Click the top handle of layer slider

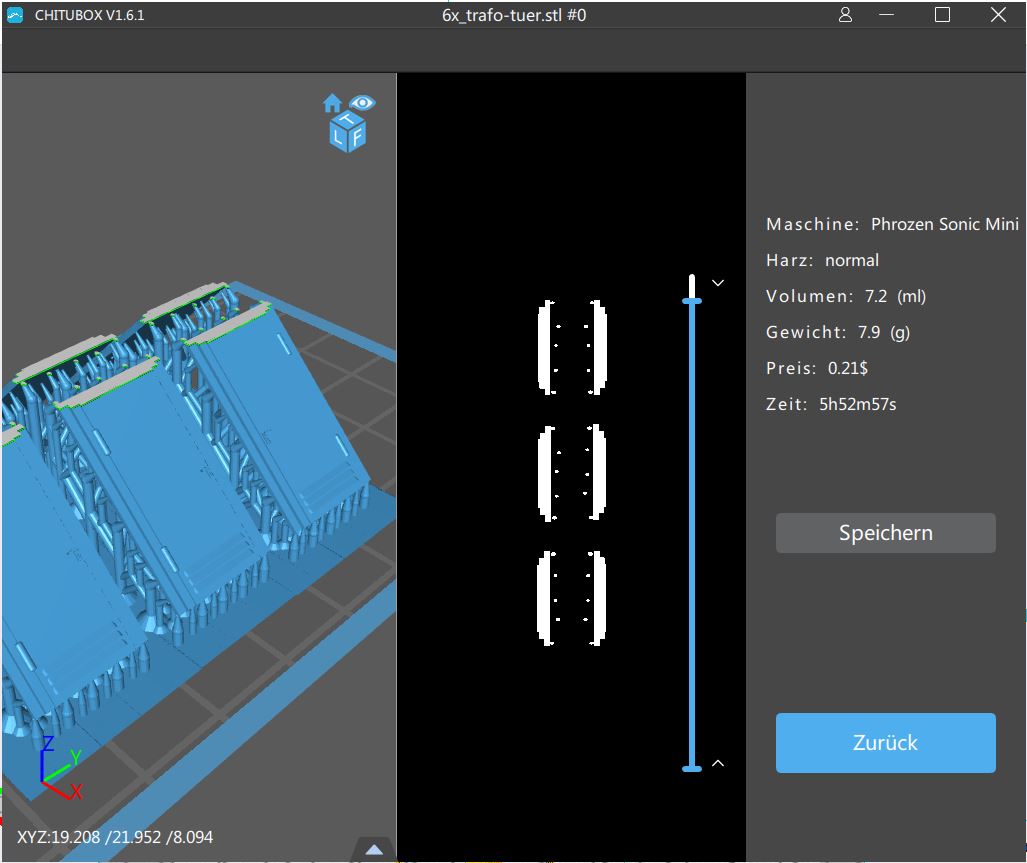[x=692, y=301]
